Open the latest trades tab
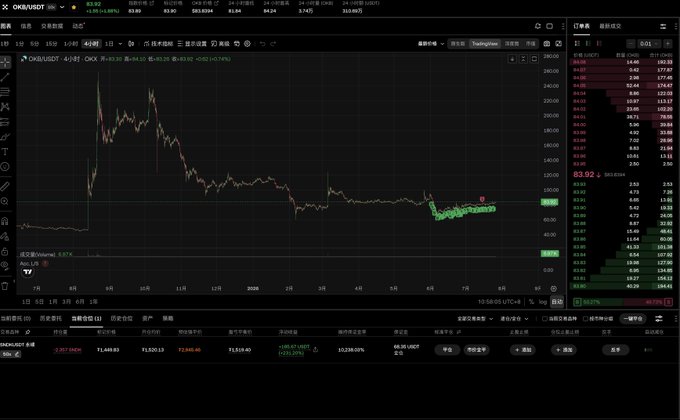Screen dimensions: 680x420 (610, 26)
